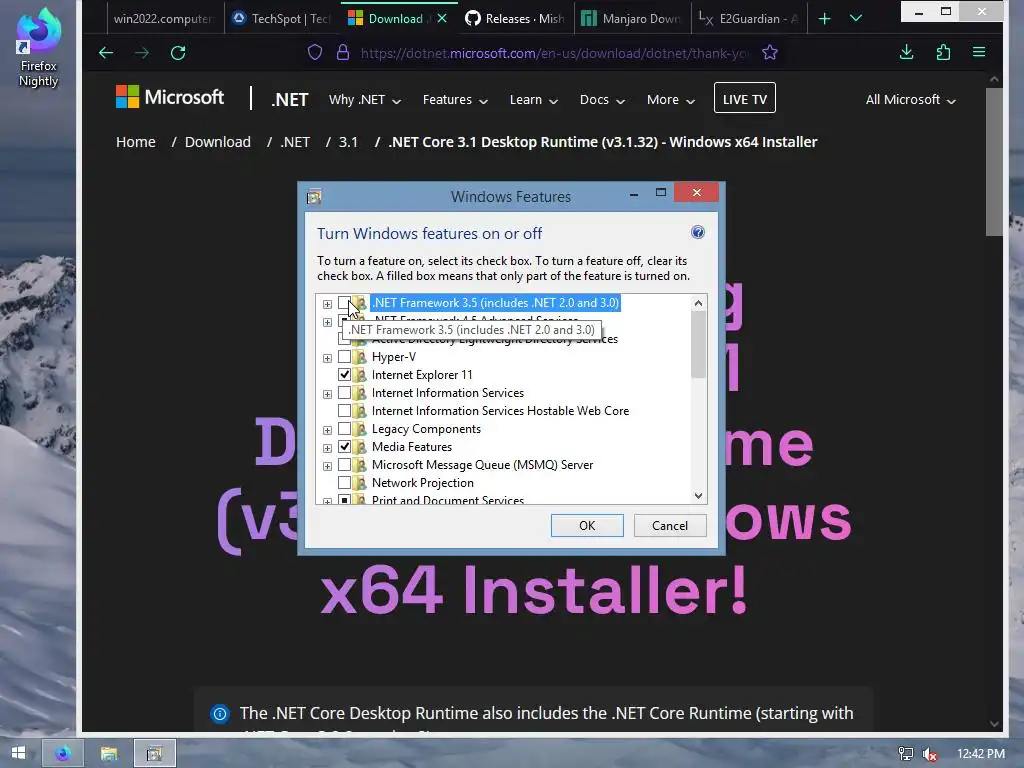Enable Network Projection checkbox
The image size is (1024, 768).
coord(344,483)
